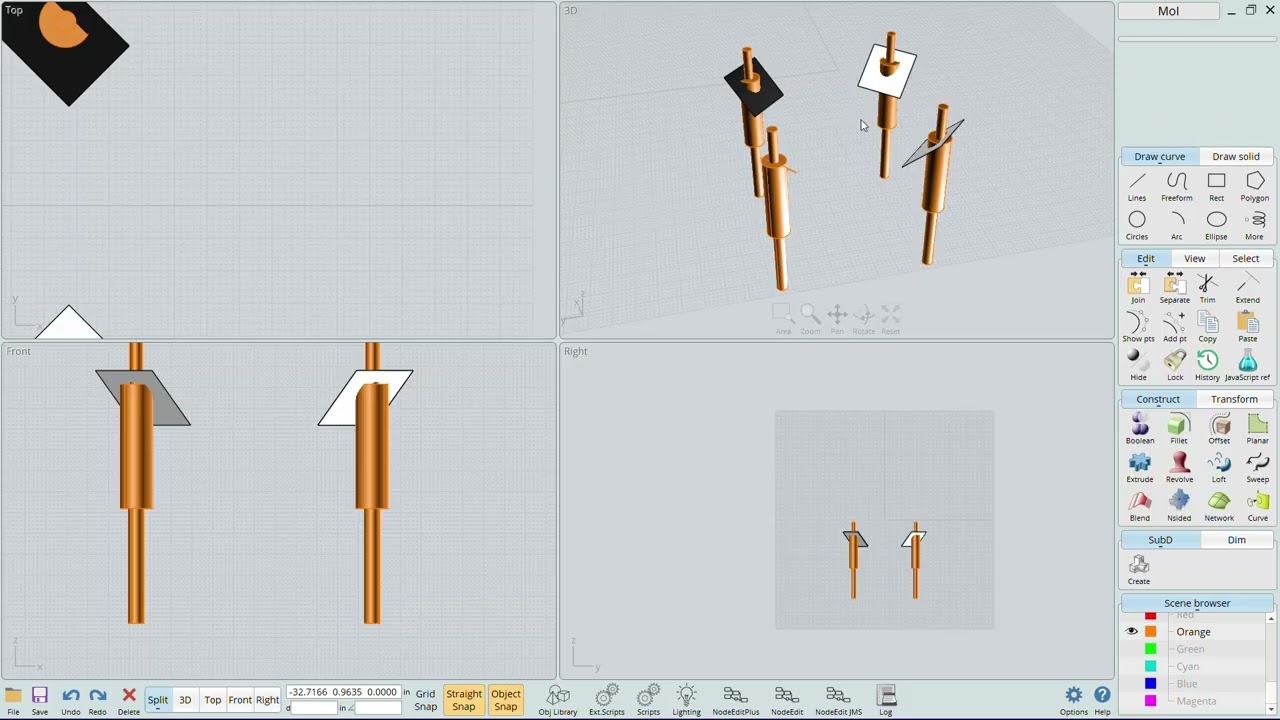Screen dimensions: 1280x720
Task: Click the SubD Create tool
Action: [x=1139, y=571]
